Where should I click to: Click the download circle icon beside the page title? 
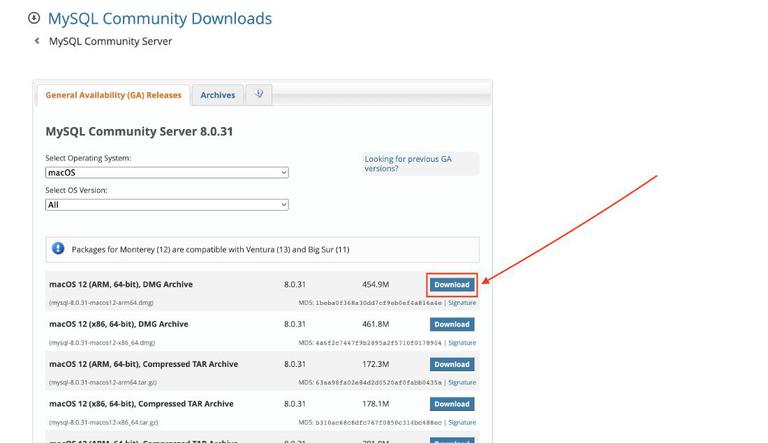pos(34,18)
